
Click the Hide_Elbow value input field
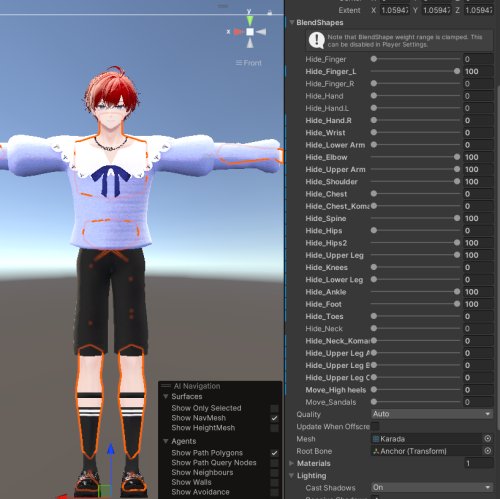tap(478, 157)
